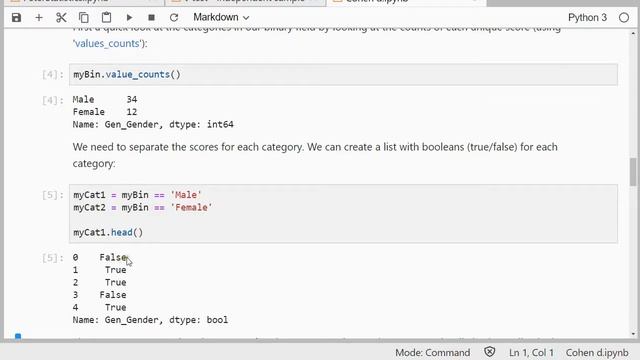The height and width of the screenshot is (360, 640).
Task: Click into the myCat1 = myBin code cell
Action: (x=343, y=213)
